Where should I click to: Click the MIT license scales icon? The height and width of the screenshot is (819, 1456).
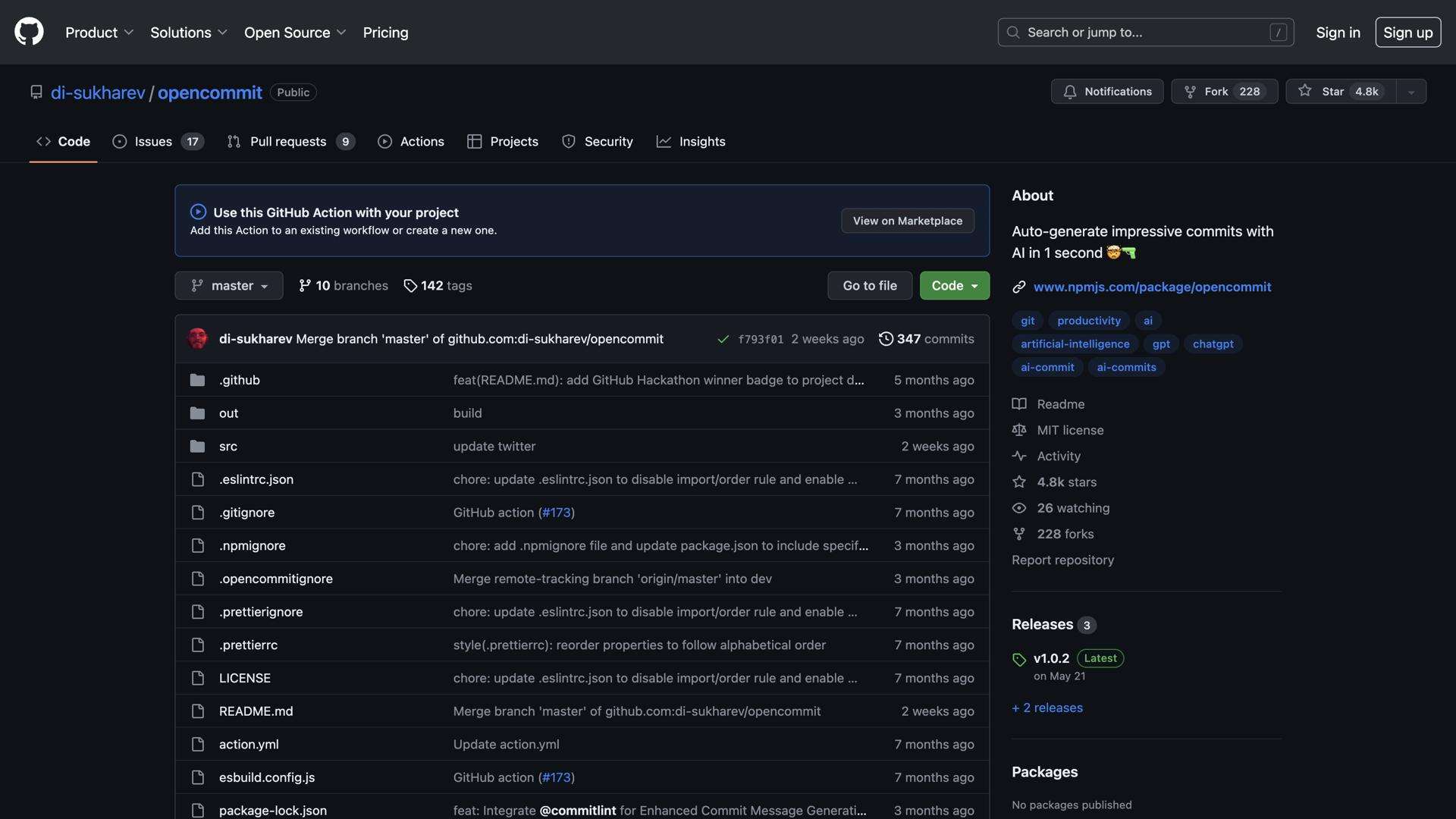[x=1018, y=430]
